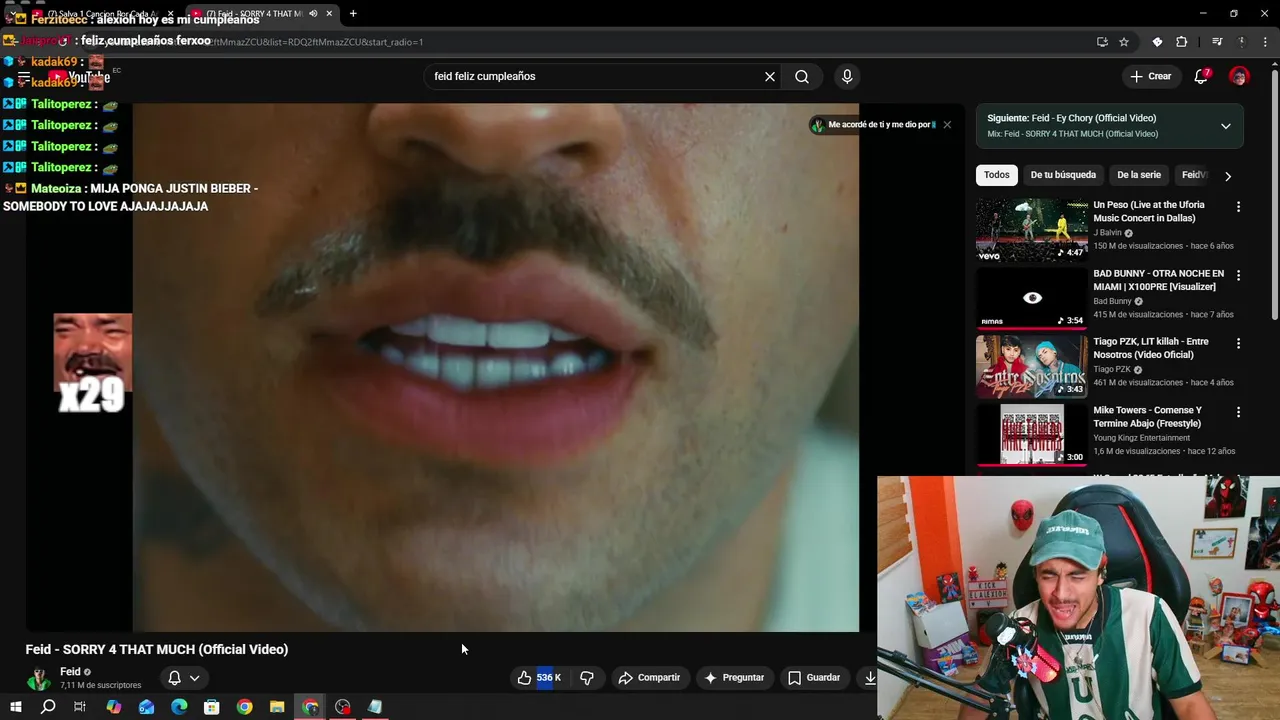Mute the Feid SORRY 4 THAT MUCH tab
Viewport: 1280px width, 720px height.
point(314,14)
